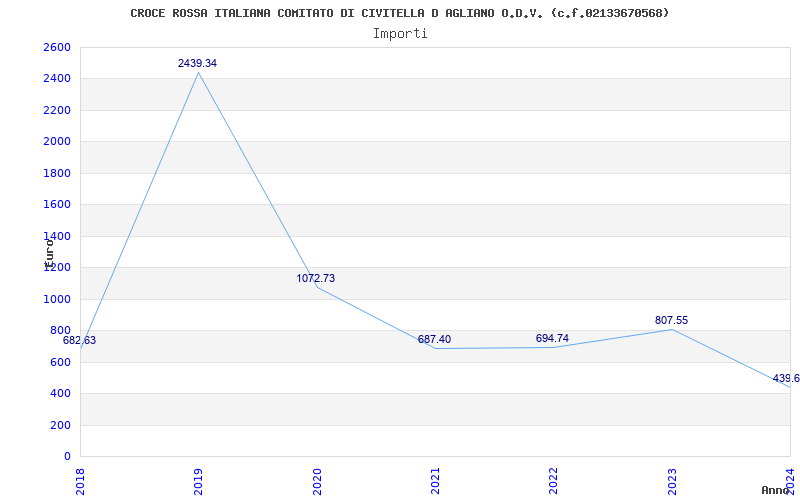Click the 682.63 data label
800x500 pixels.
(79, 340)
